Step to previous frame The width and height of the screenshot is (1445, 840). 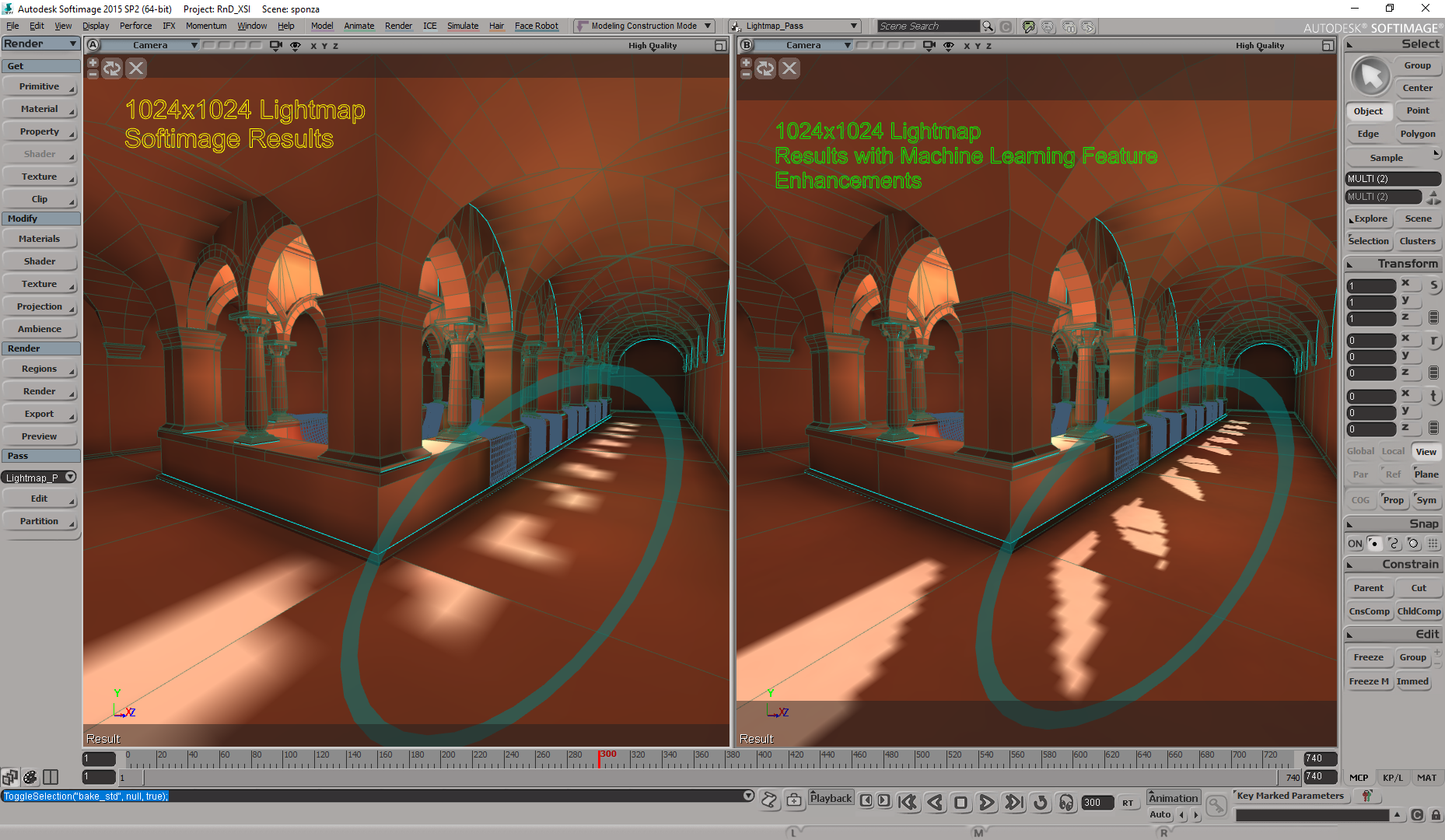tap(866, 800)
